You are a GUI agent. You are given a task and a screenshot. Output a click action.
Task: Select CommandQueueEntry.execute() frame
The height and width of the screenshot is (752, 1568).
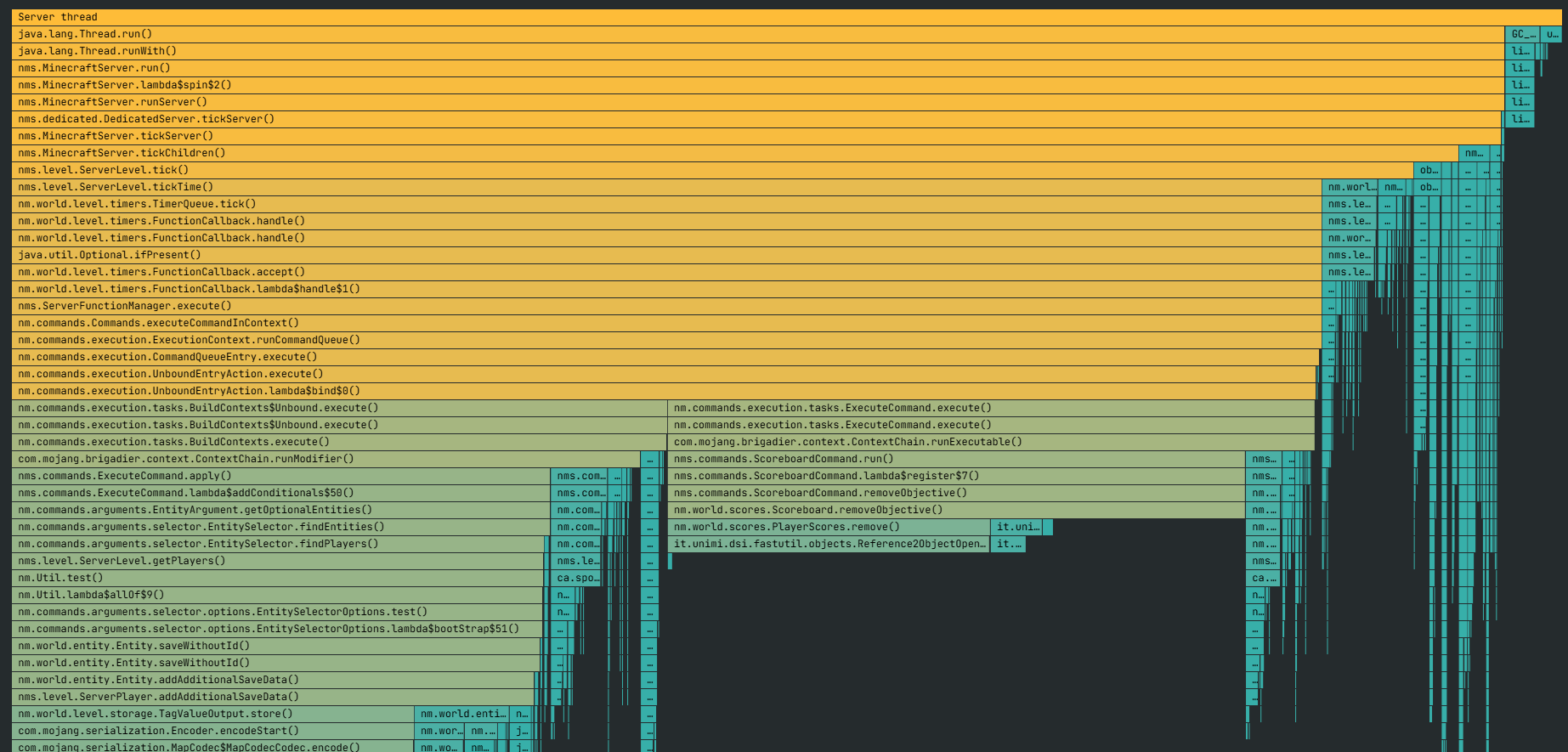click(x=665, y=357)
